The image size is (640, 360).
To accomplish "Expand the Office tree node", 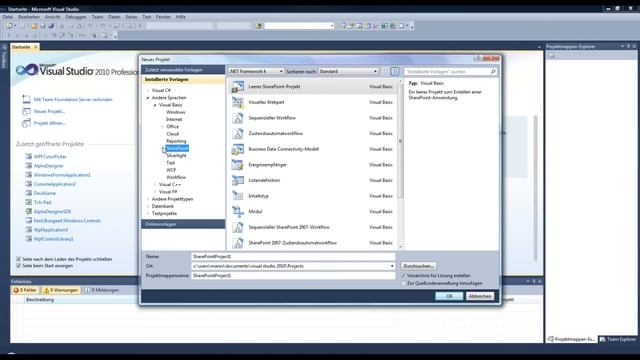I will (162, 127).
